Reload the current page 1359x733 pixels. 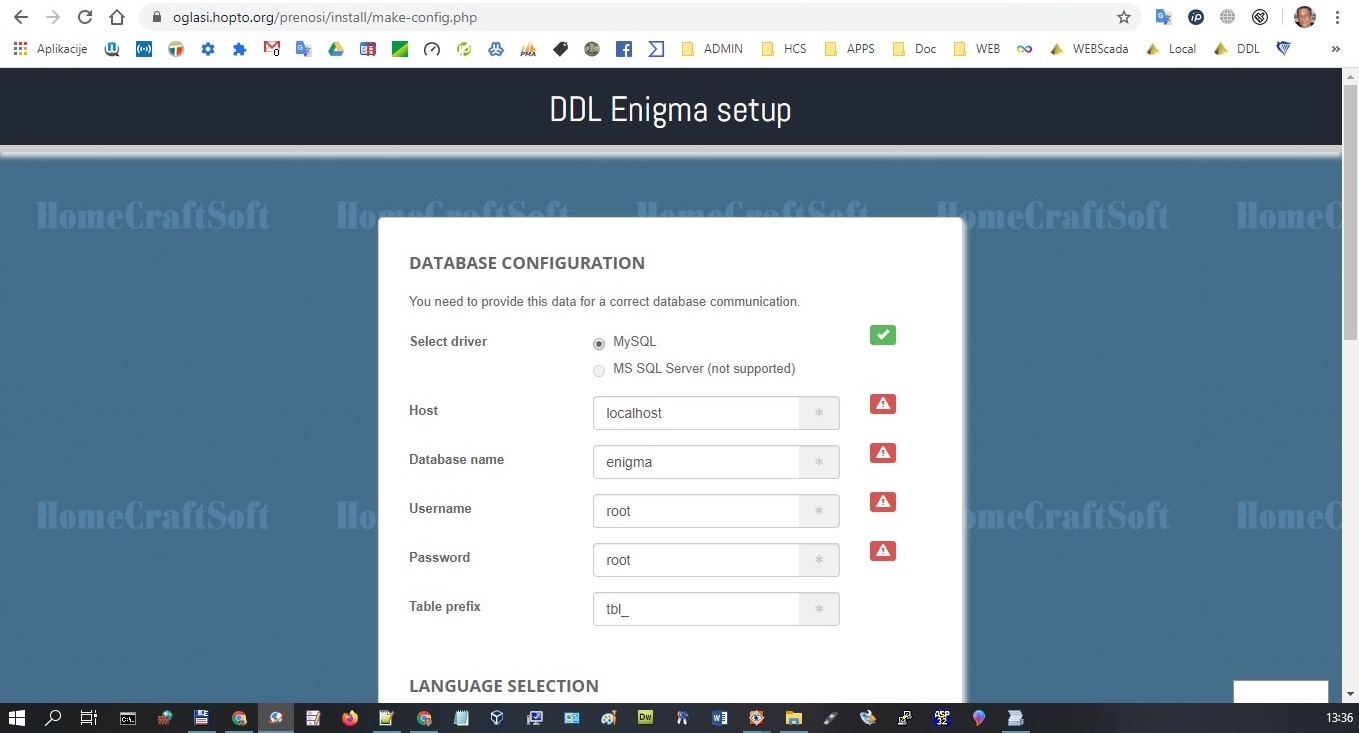[x=85, y=17]
